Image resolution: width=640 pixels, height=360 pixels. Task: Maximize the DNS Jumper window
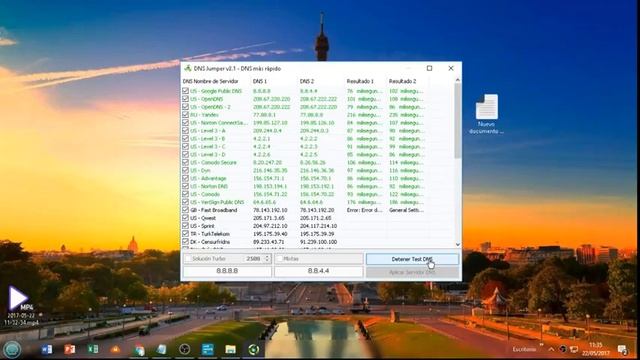429,68
